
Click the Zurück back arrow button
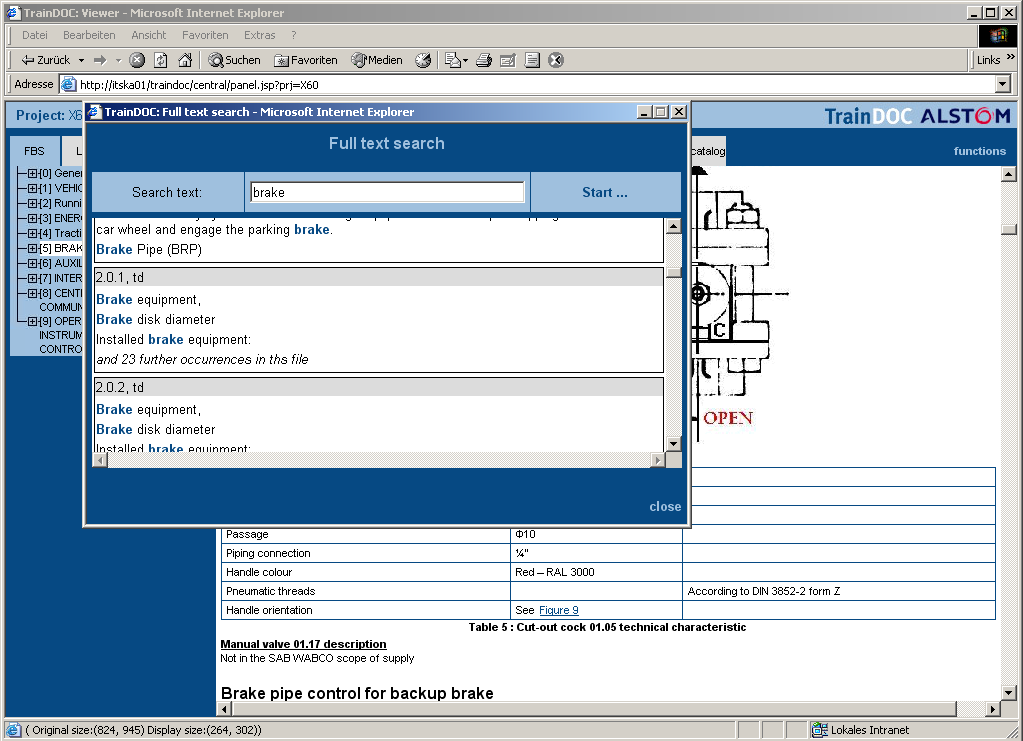(44, 60)
